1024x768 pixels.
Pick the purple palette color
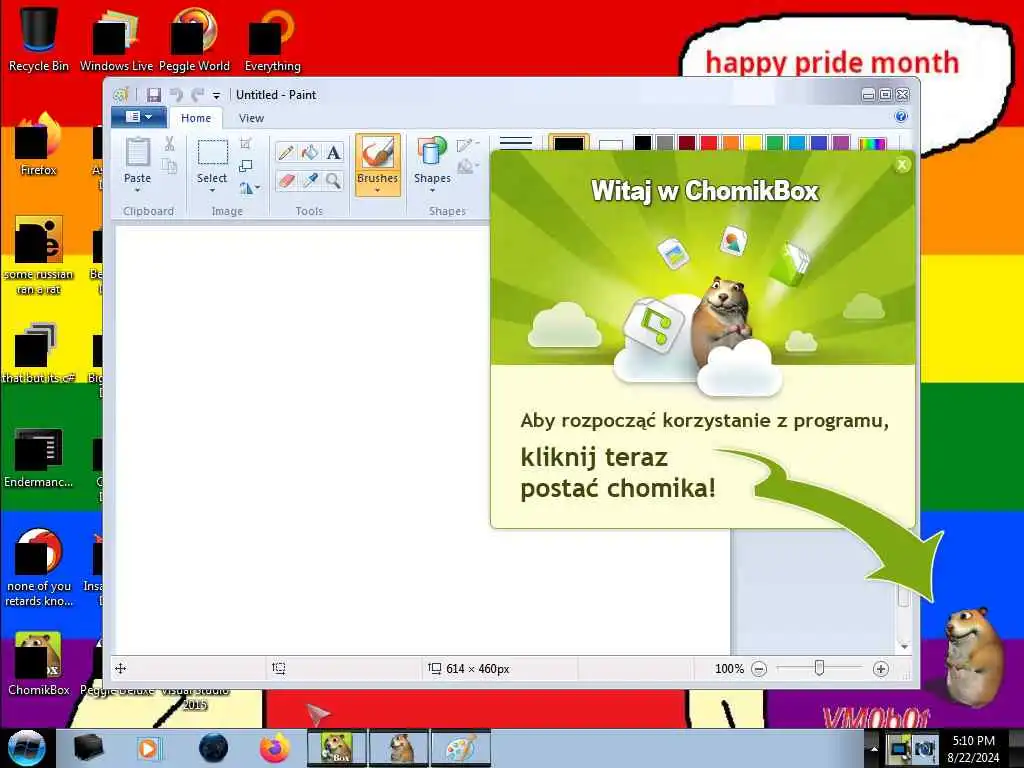click(x=841, y=142)
